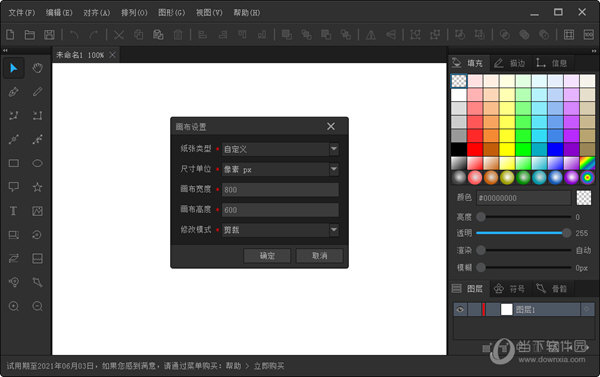Pick the transparent checkered swatch
The width and height of the screenshot is (600, 377).
coord(459,81)
